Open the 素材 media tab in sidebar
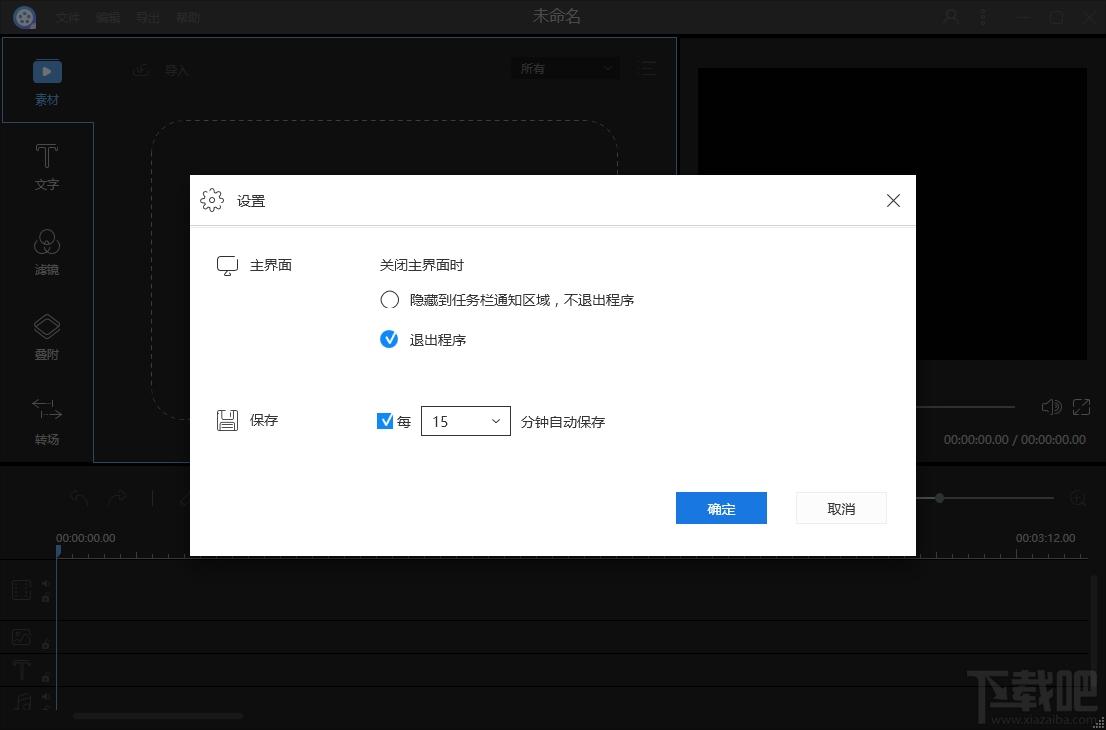This screenshot has height=730, width=1106. [x=47, y=83]
